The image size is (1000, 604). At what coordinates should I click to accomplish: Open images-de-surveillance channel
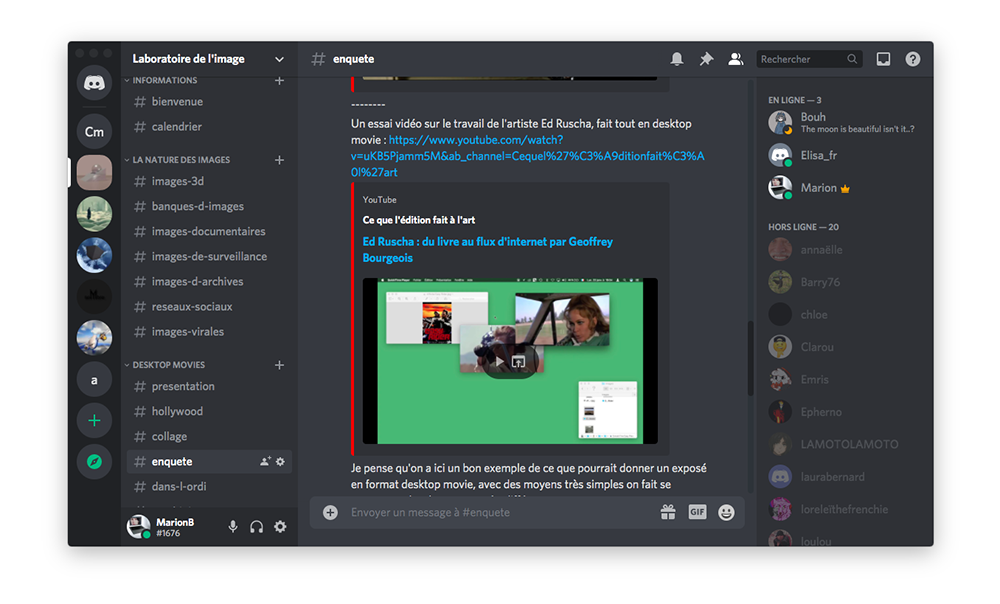point(209,256)
